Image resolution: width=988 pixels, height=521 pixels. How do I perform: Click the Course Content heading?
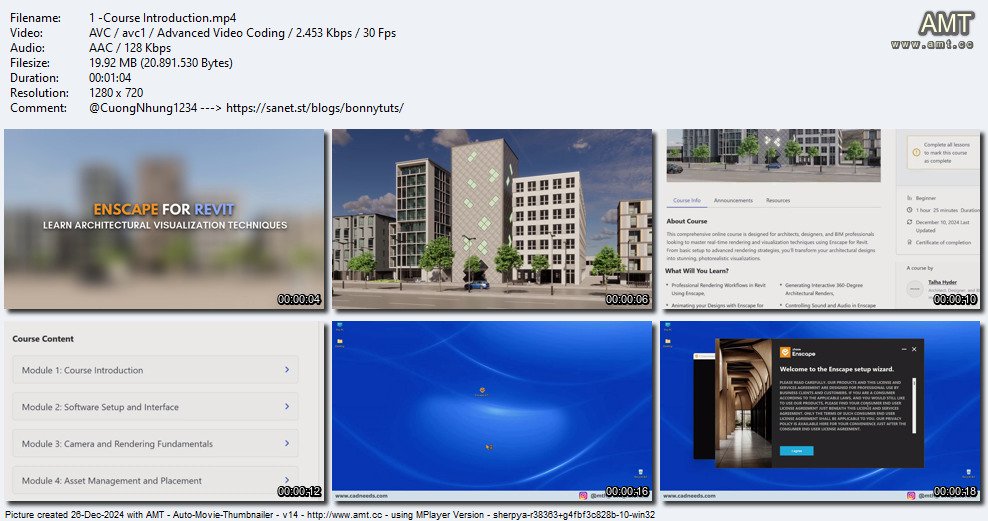tap(43, 338)
